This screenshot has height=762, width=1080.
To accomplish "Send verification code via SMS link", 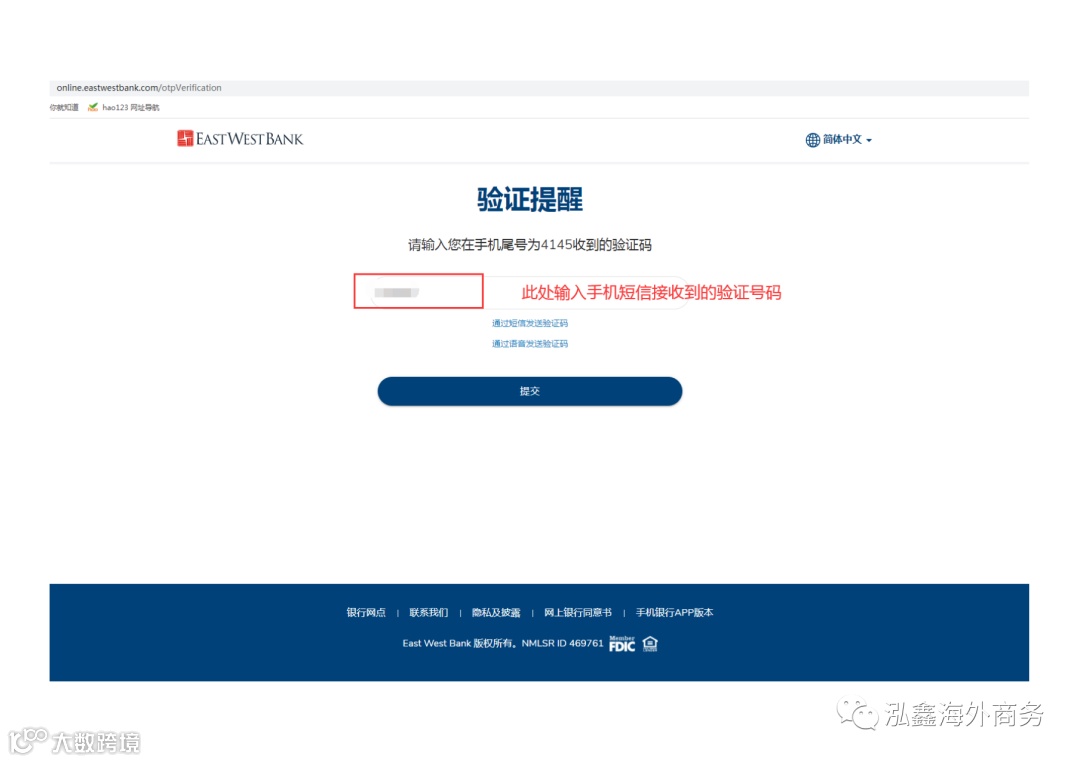I will (530, 323).
